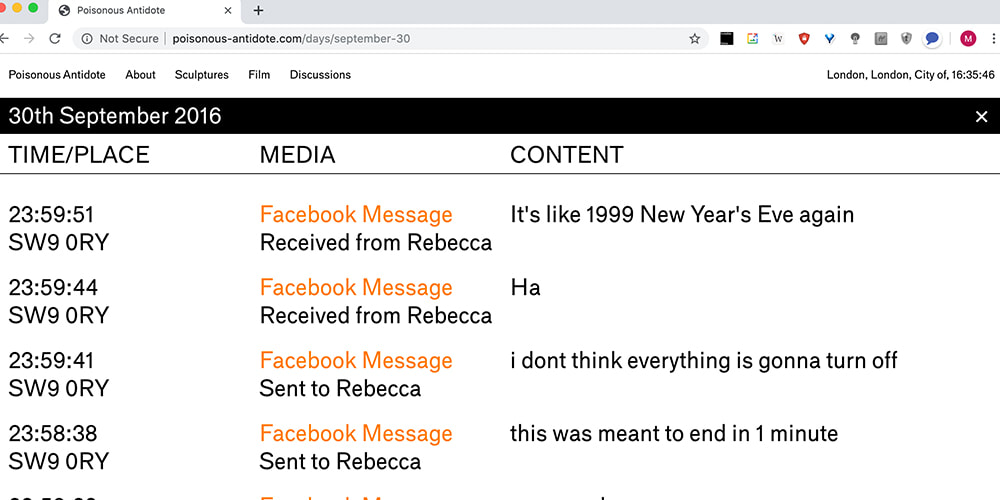Open a new browser tab
Viewport: 1000px width, 500px height.
[258, 10]
